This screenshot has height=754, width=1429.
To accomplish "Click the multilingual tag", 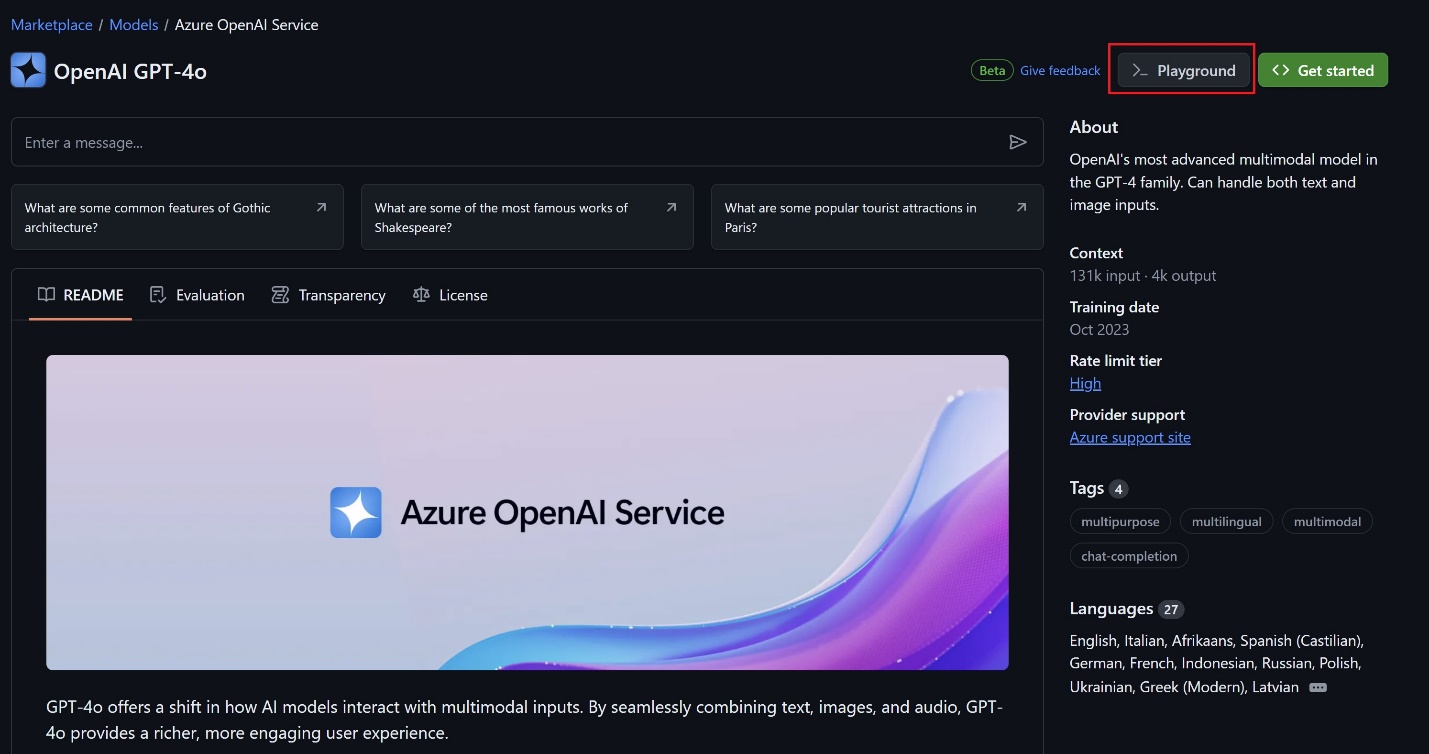I will click(1226, 521).
